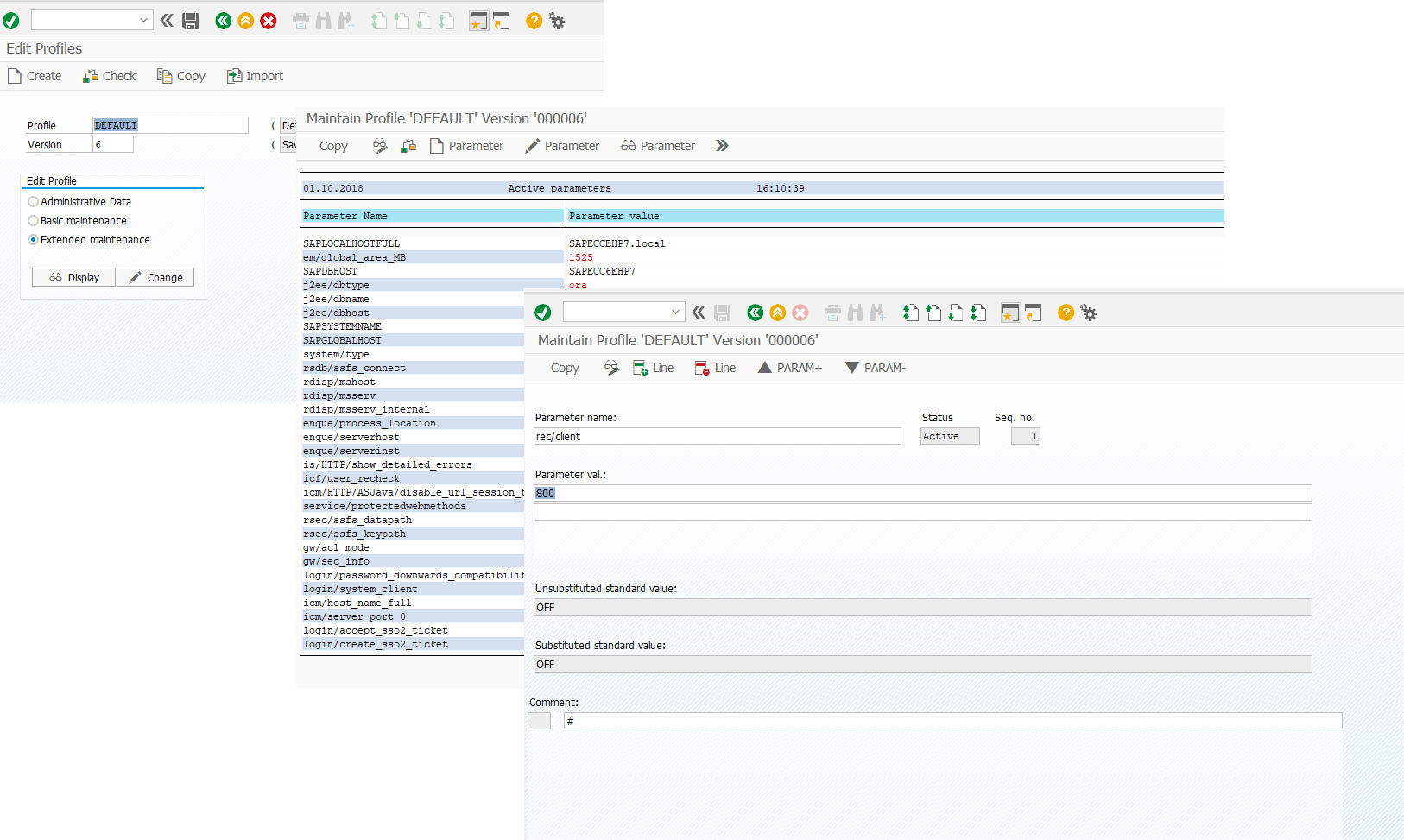The image size is (1404, 840).
Task: Open command field dropdown in rec/client parameter window
Action: [676, 313]
